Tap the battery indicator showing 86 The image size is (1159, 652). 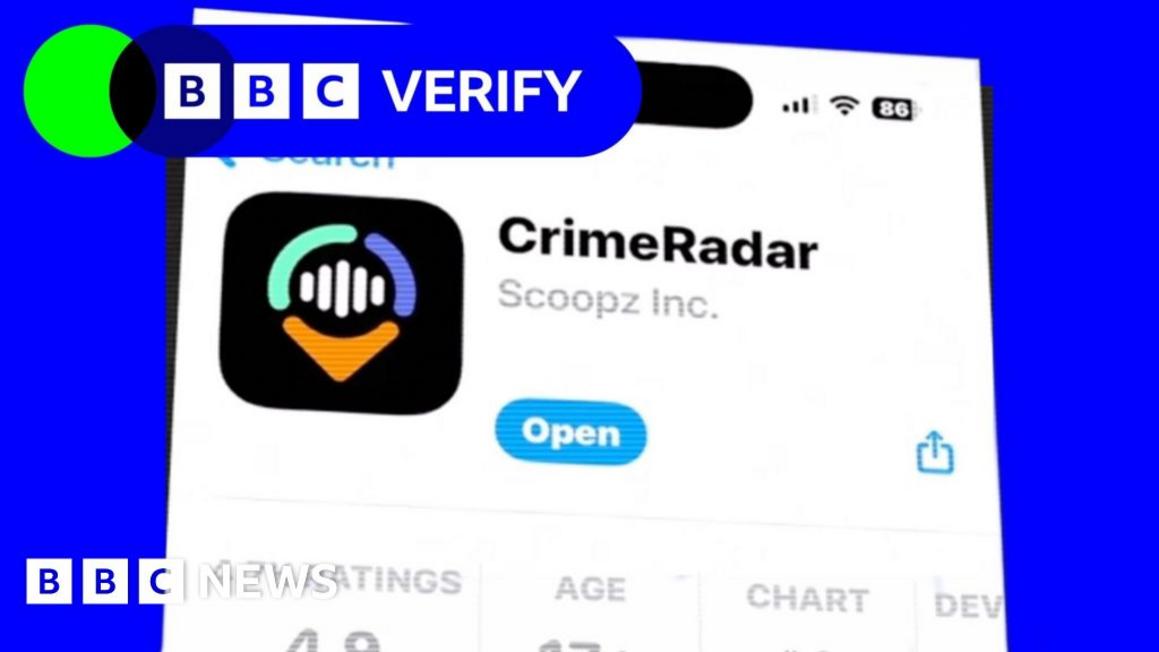click(x=895, y=109)
